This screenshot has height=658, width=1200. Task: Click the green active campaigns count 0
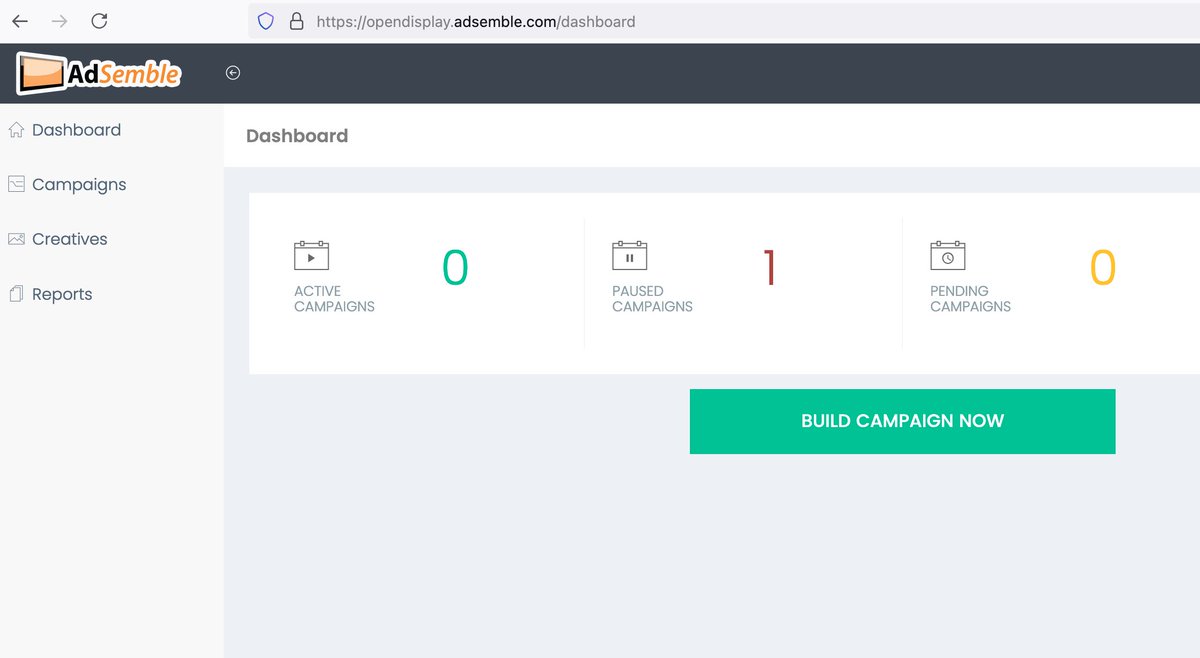click(455, 267)
